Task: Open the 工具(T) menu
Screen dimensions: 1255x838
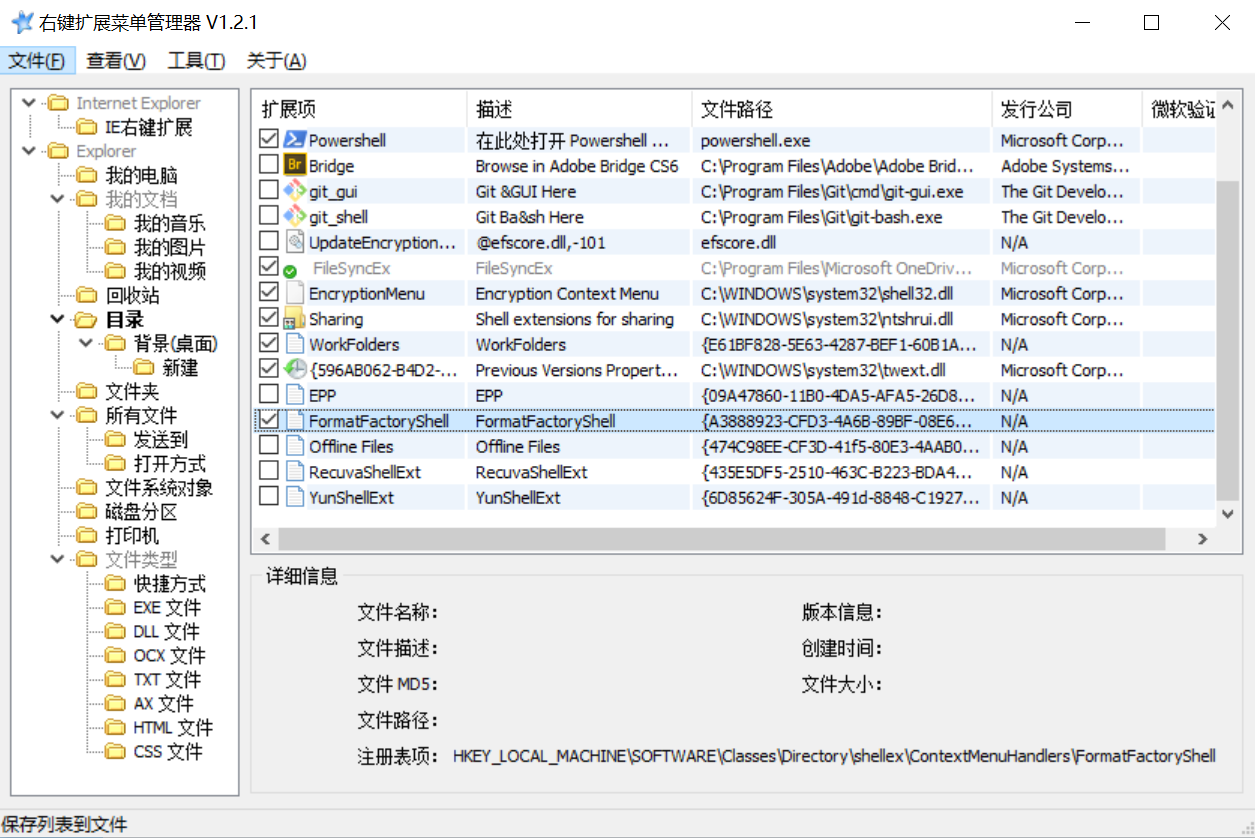Action: [196, 61]
